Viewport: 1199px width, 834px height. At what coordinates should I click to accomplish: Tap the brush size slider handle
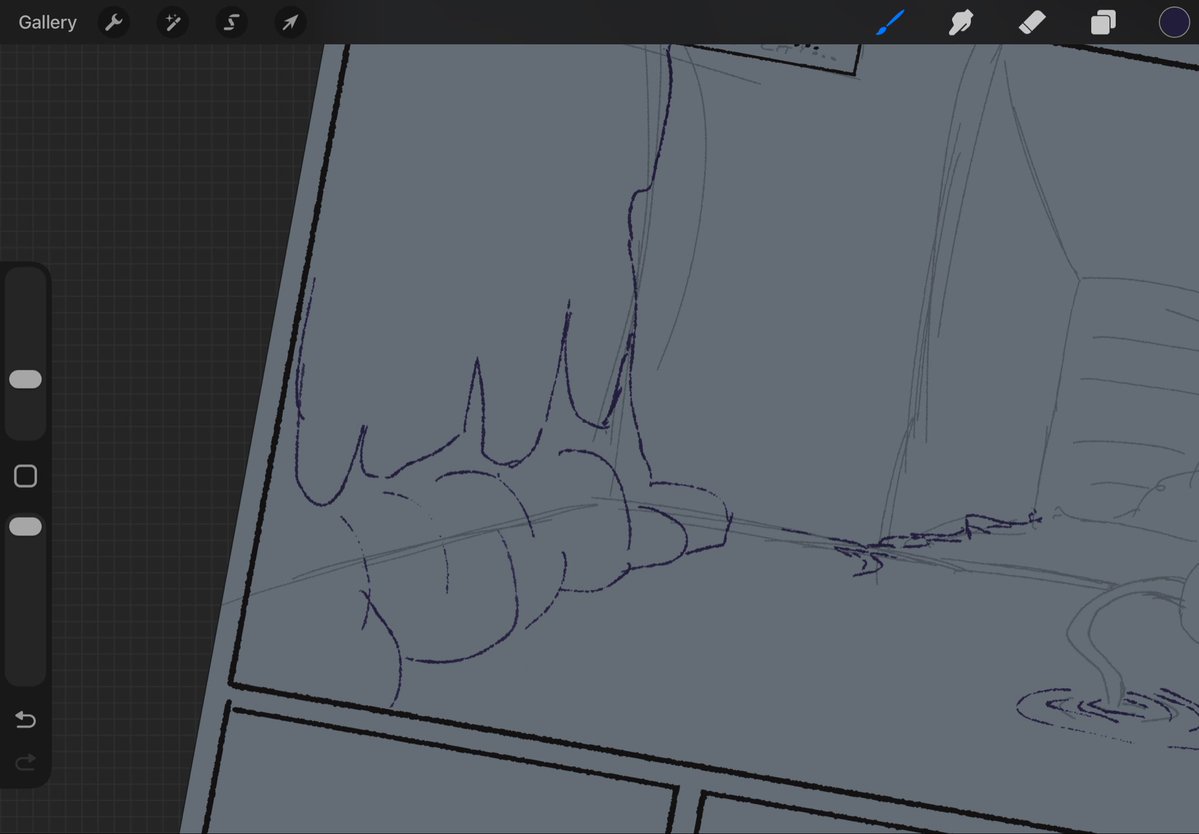25,379
